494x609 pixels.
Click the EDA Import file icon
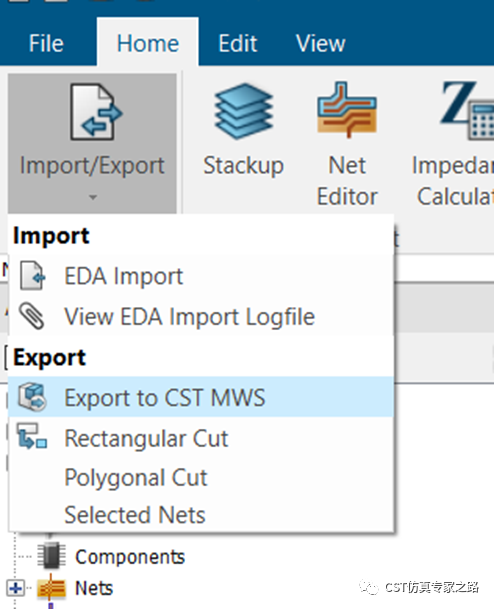32,275
